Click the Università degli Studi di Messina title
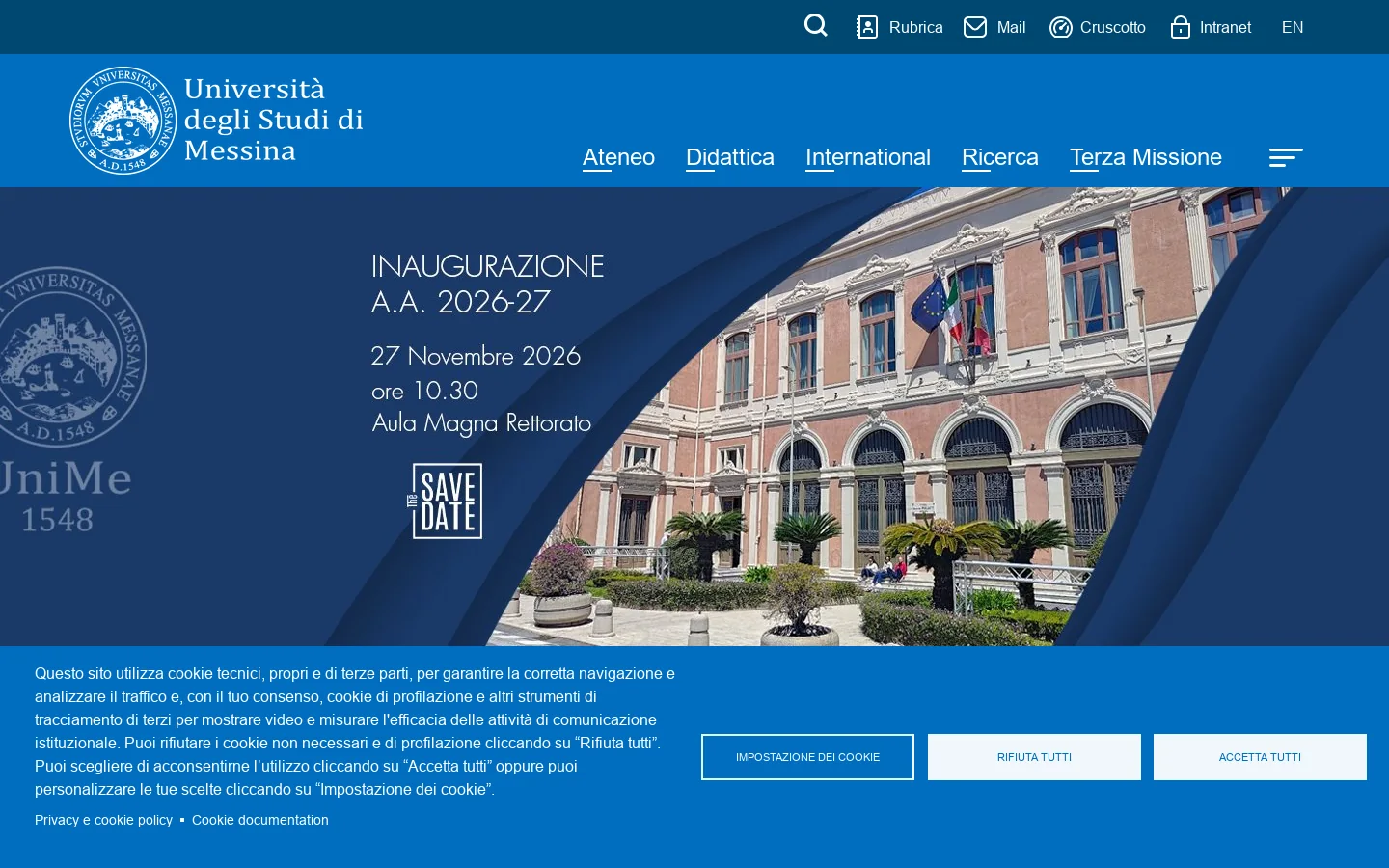Screen dimensions: 1389x868 click(274, 120)
